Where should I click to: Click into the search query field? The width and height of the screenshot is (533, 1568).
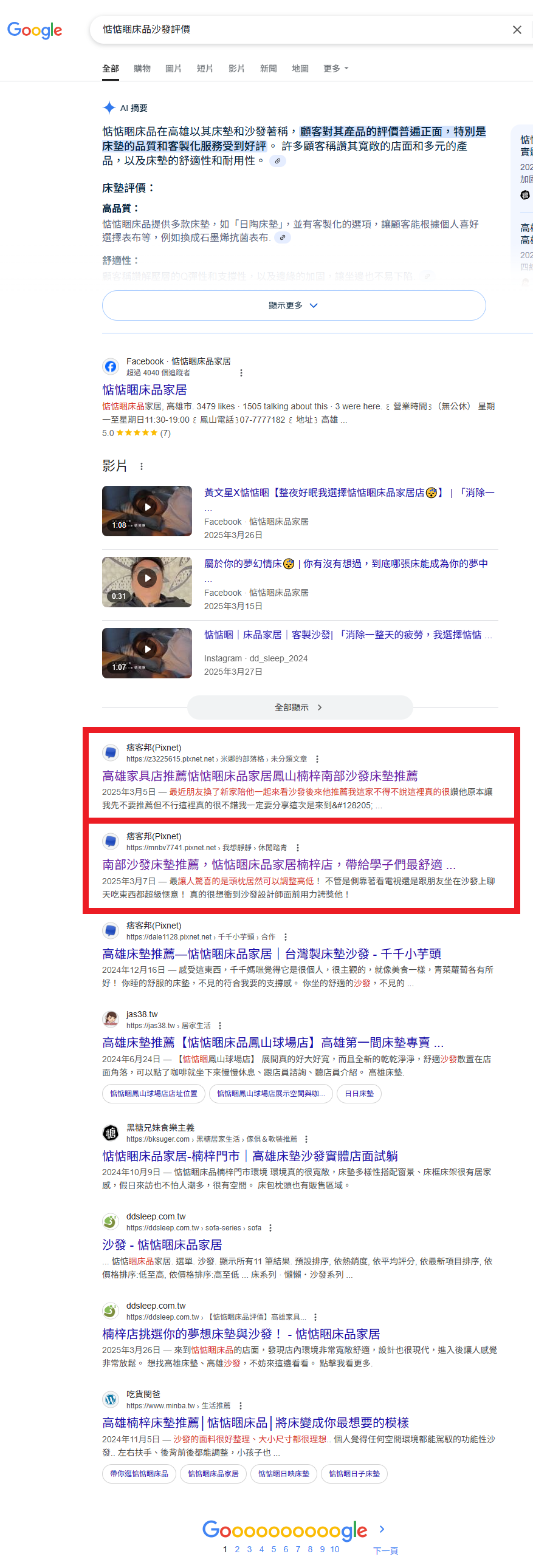(298, 30)
